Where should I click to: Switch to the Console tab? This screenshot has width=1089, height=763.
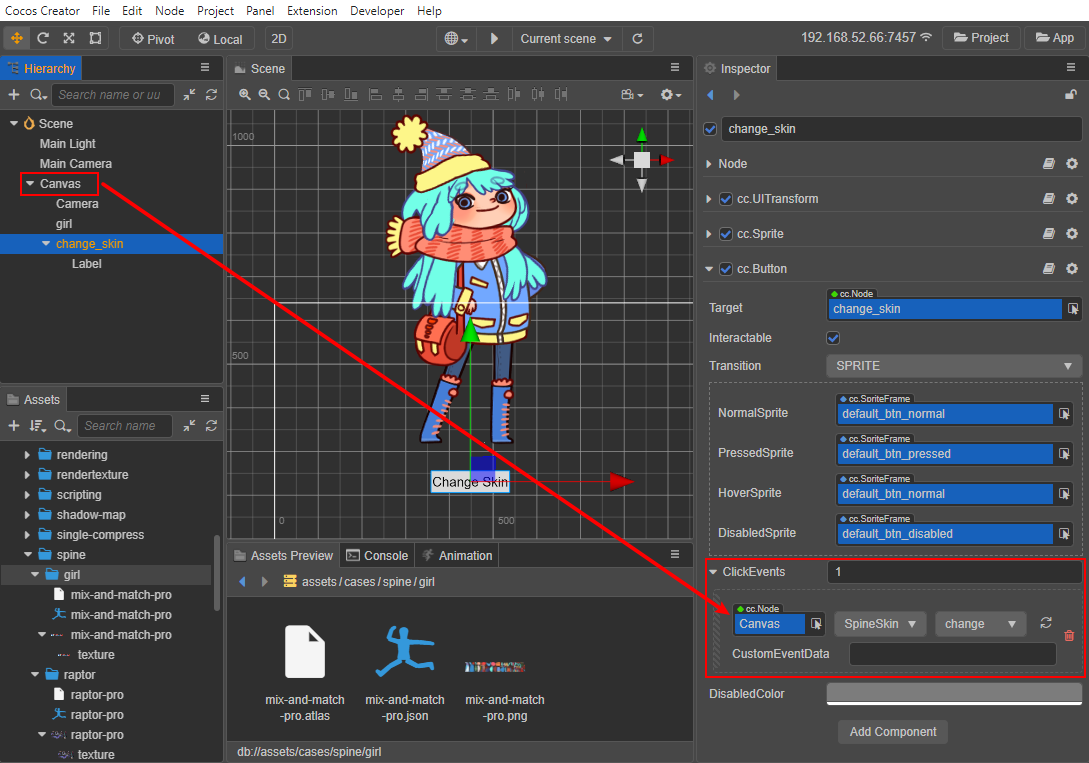tap(377, 556)
